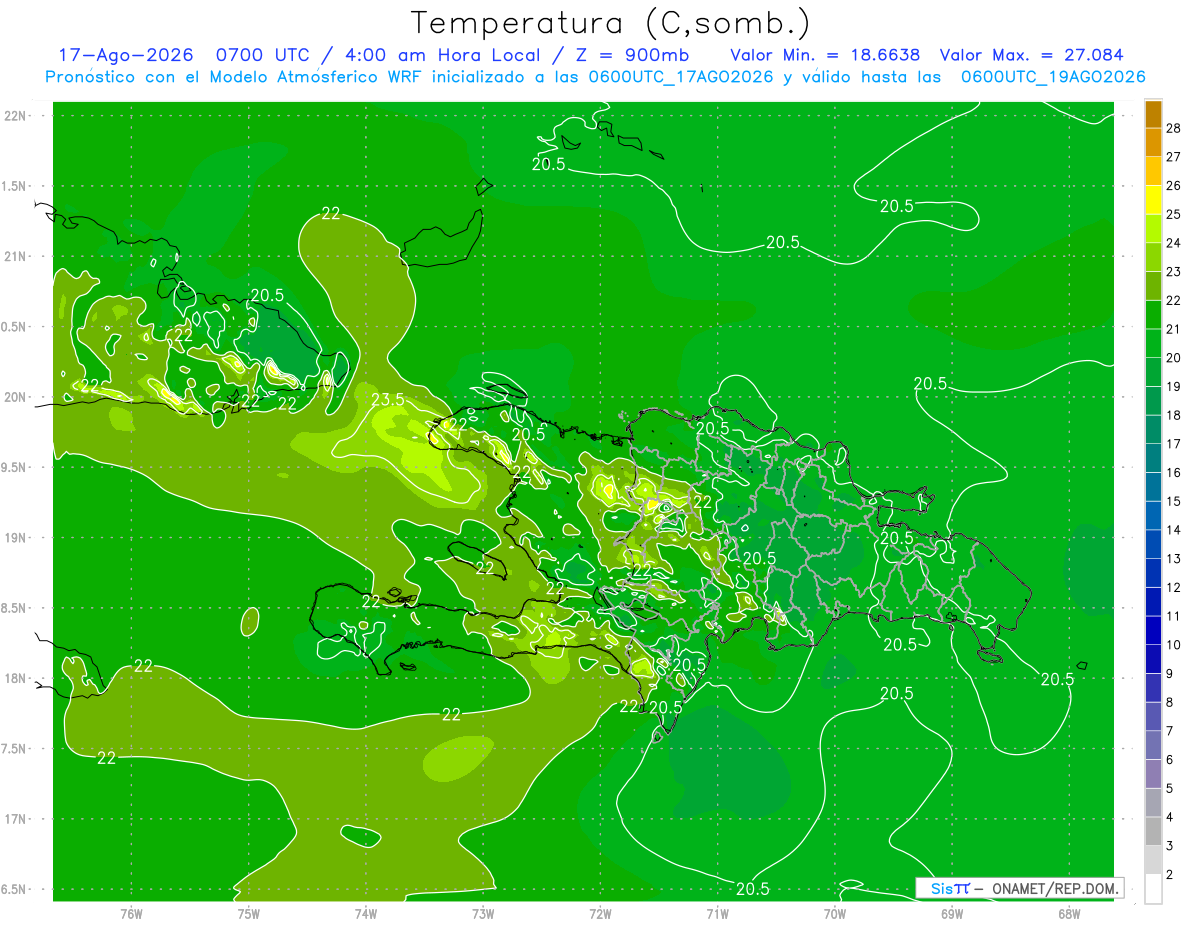Click the color bar label 12
The height and width of the screenshot is (927, 1200).
[x=1174, y=588]
